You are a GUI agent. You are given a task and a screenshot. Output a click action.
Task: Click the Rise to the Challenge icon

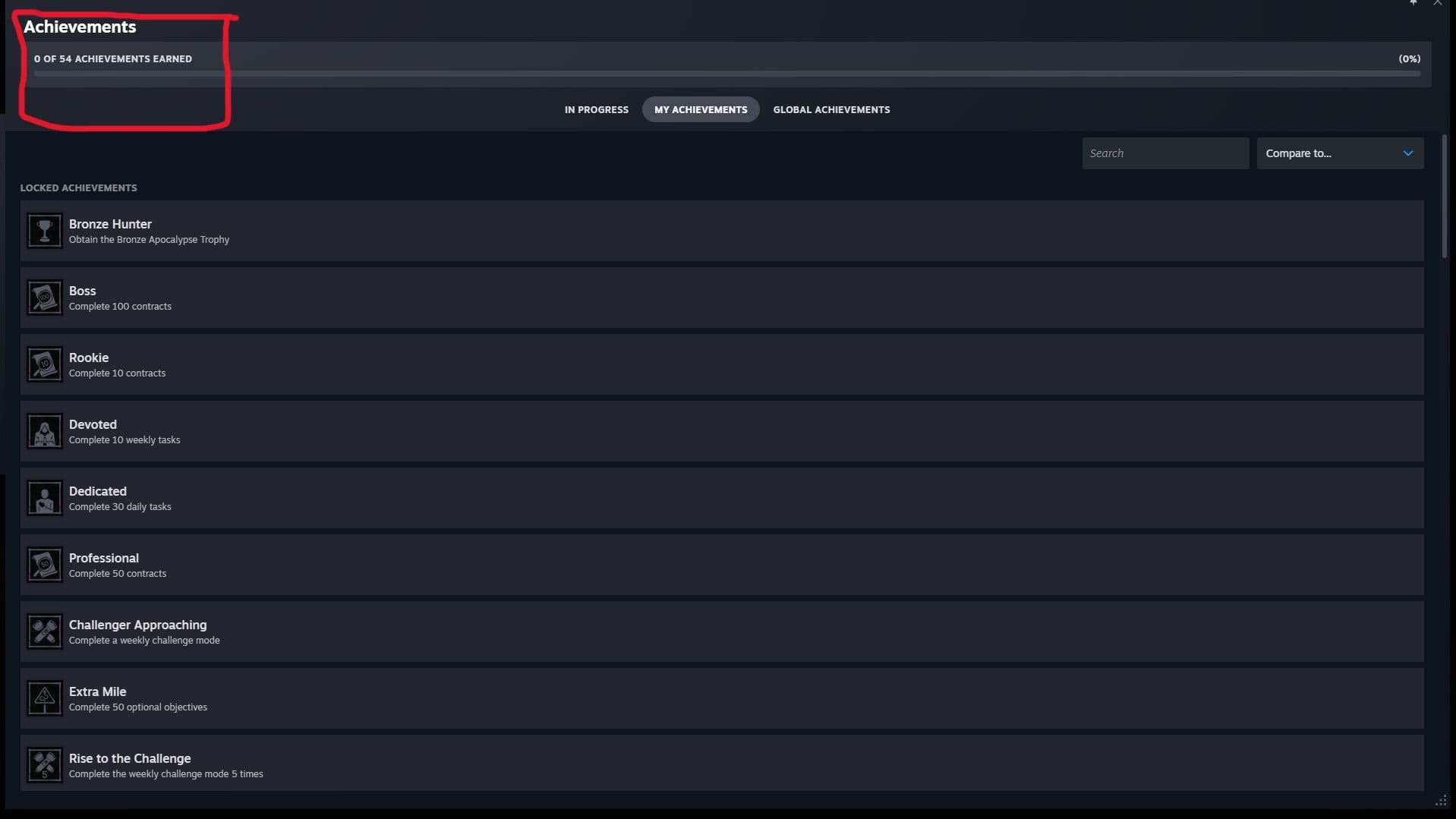coord(45,765)
